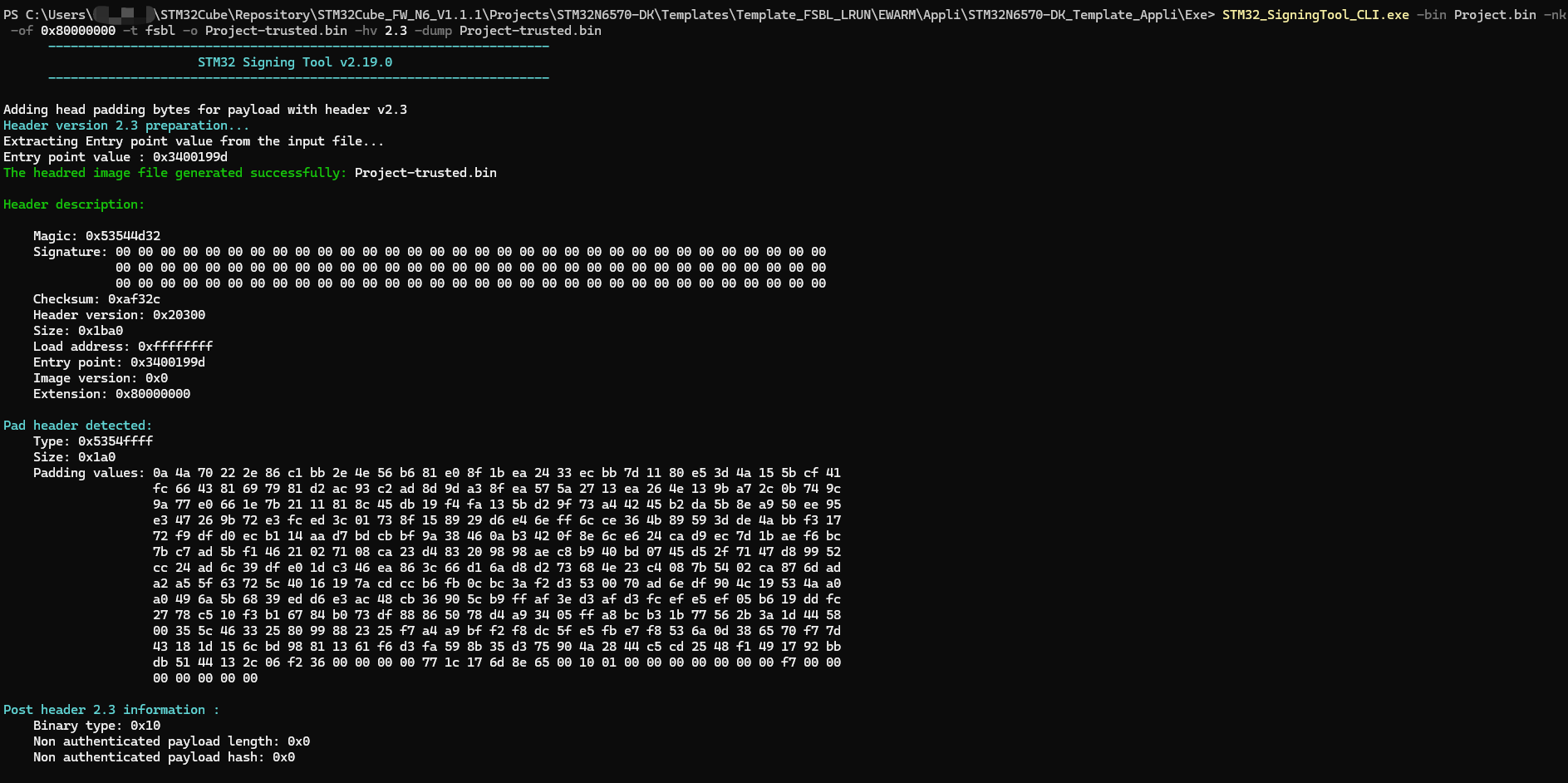Click the 'Size: 0x1ba0' line
Screen dimensions: 1568x783
(78, 331)
